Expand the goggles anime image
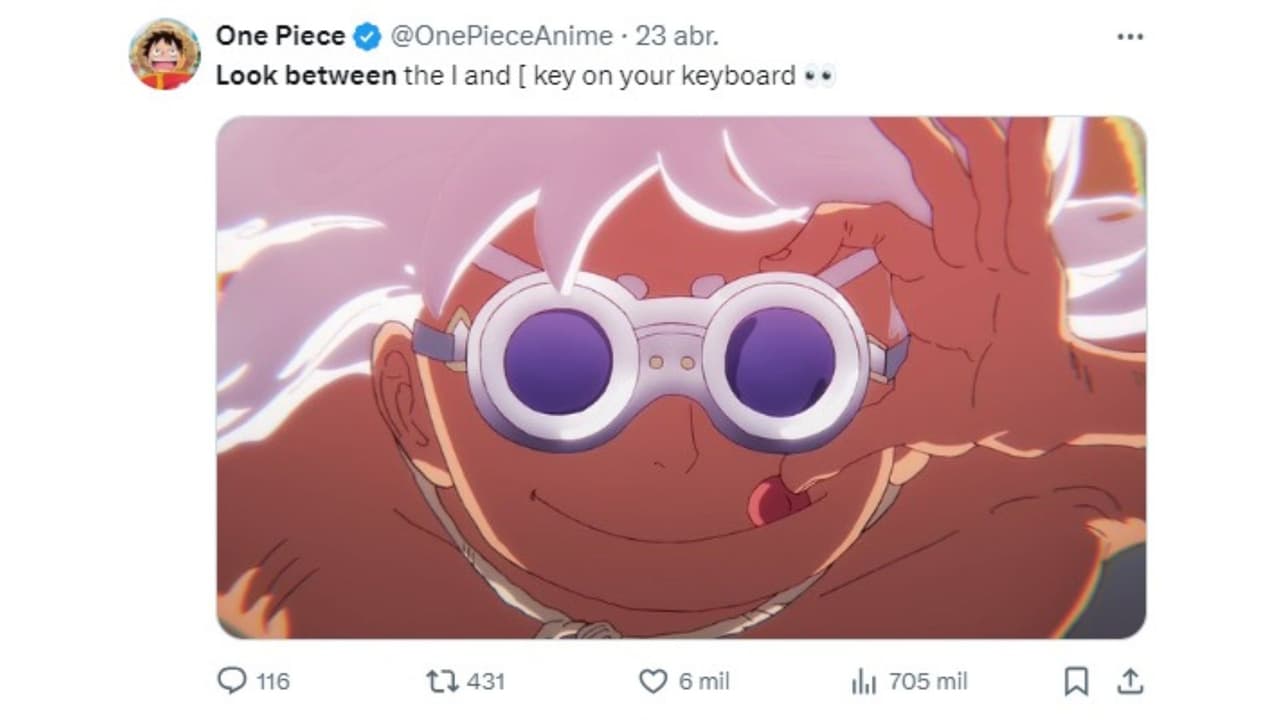 [681, 377]
